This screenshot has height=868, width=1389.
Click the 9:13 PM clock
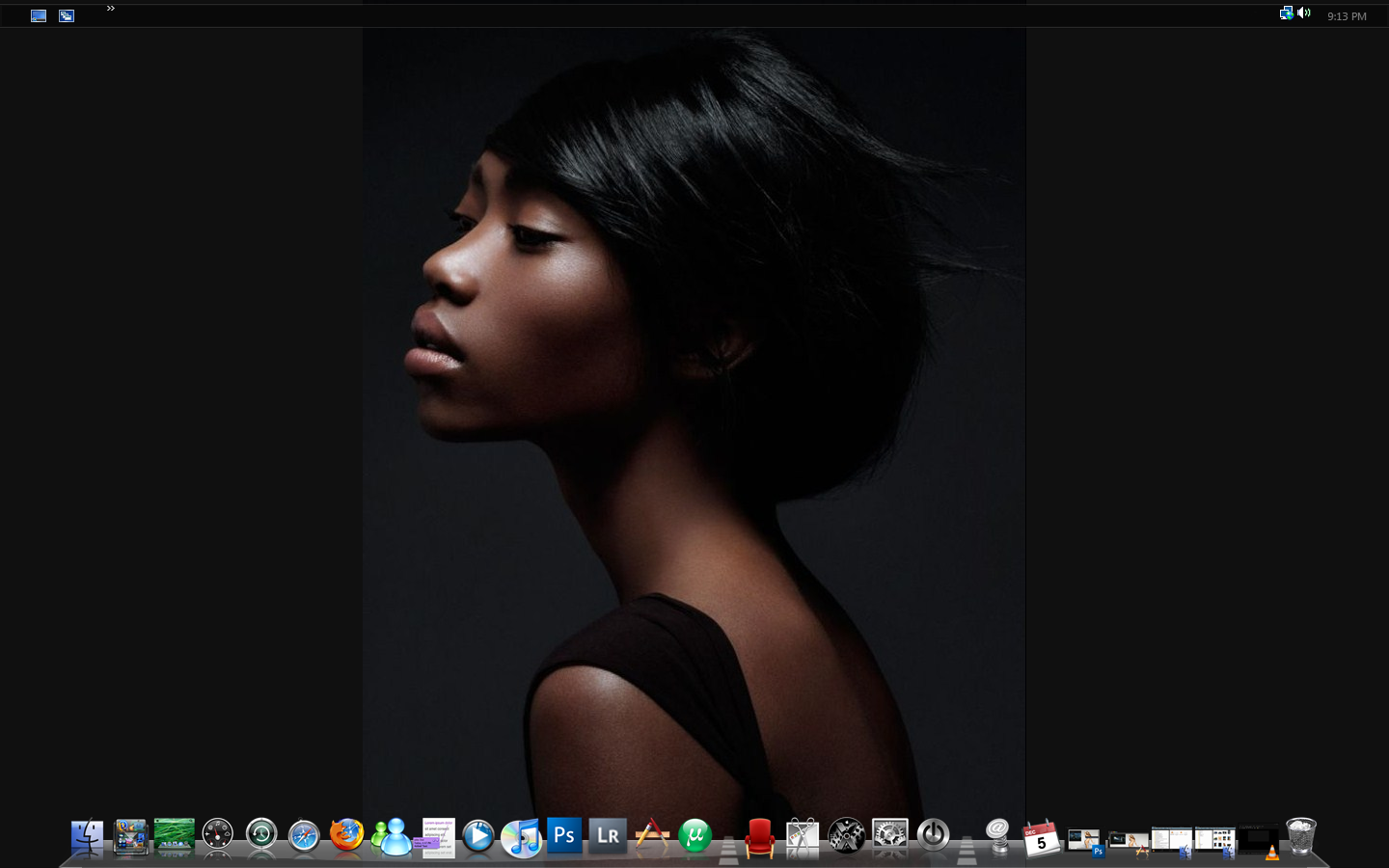pos(1347,16)
